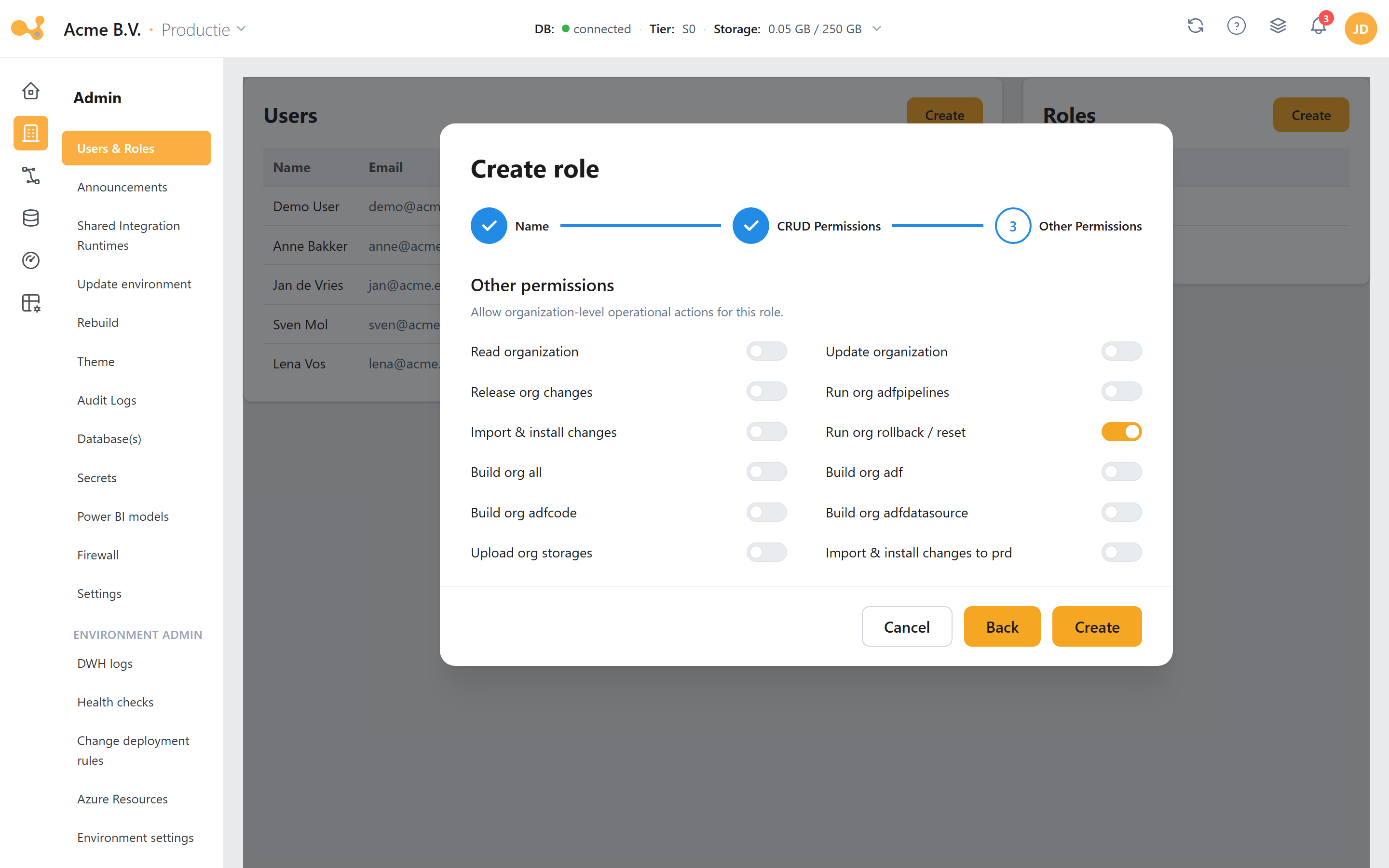Viewport: 1389px width, 868px height.
Task: Open the table settings icon
Action: pos(30,303)
